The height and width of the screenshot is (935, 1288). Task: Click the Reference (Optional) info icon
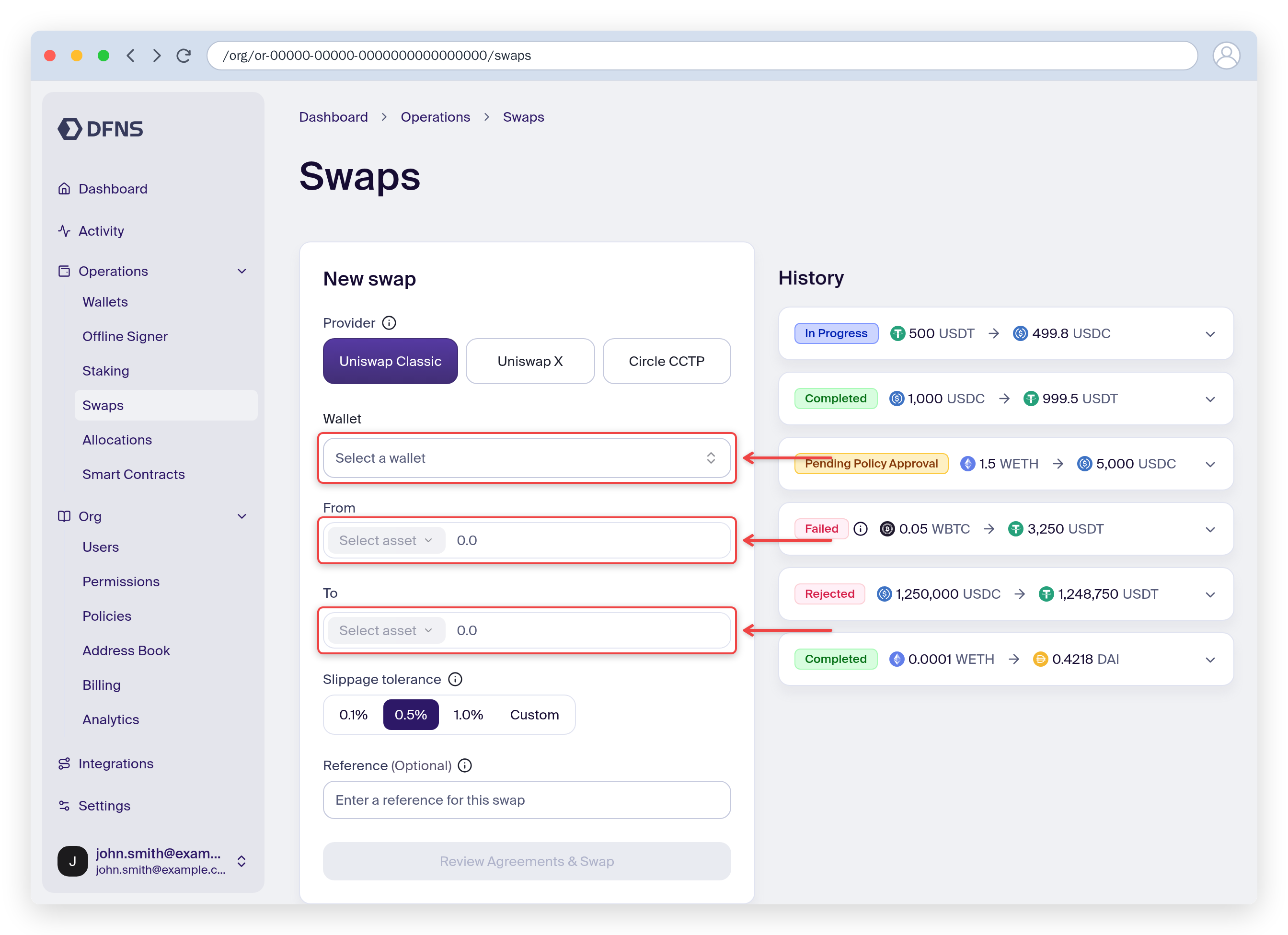pos(465,766)
